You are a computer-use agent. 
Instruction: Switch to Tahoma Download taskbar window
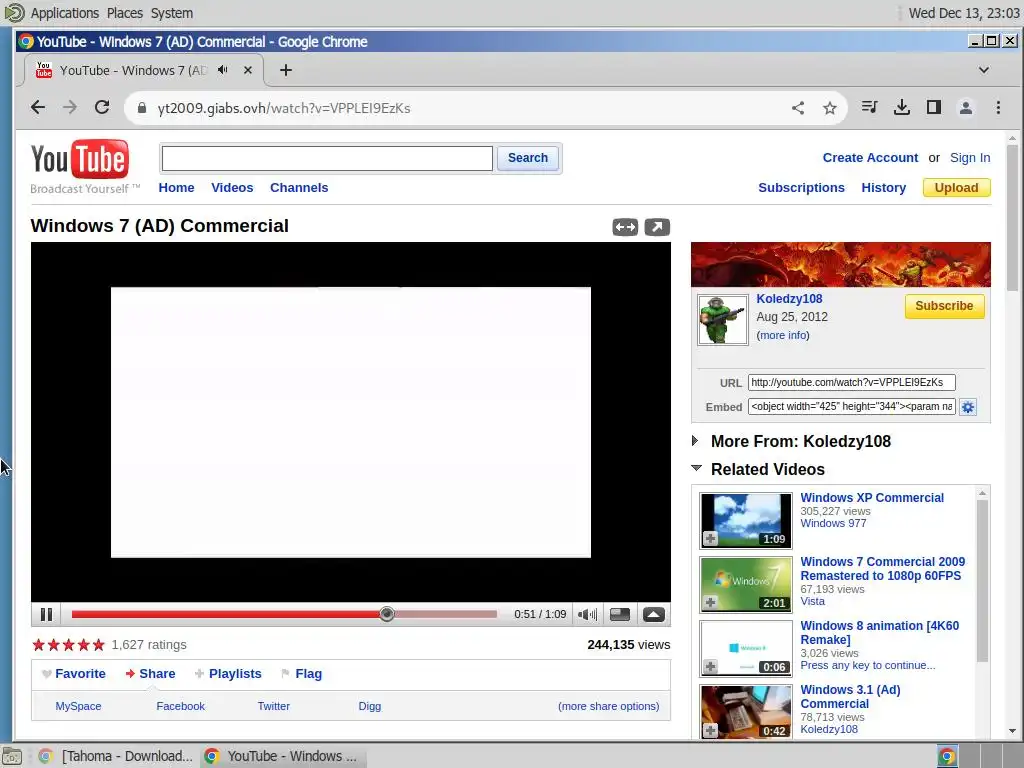(116, 756)
